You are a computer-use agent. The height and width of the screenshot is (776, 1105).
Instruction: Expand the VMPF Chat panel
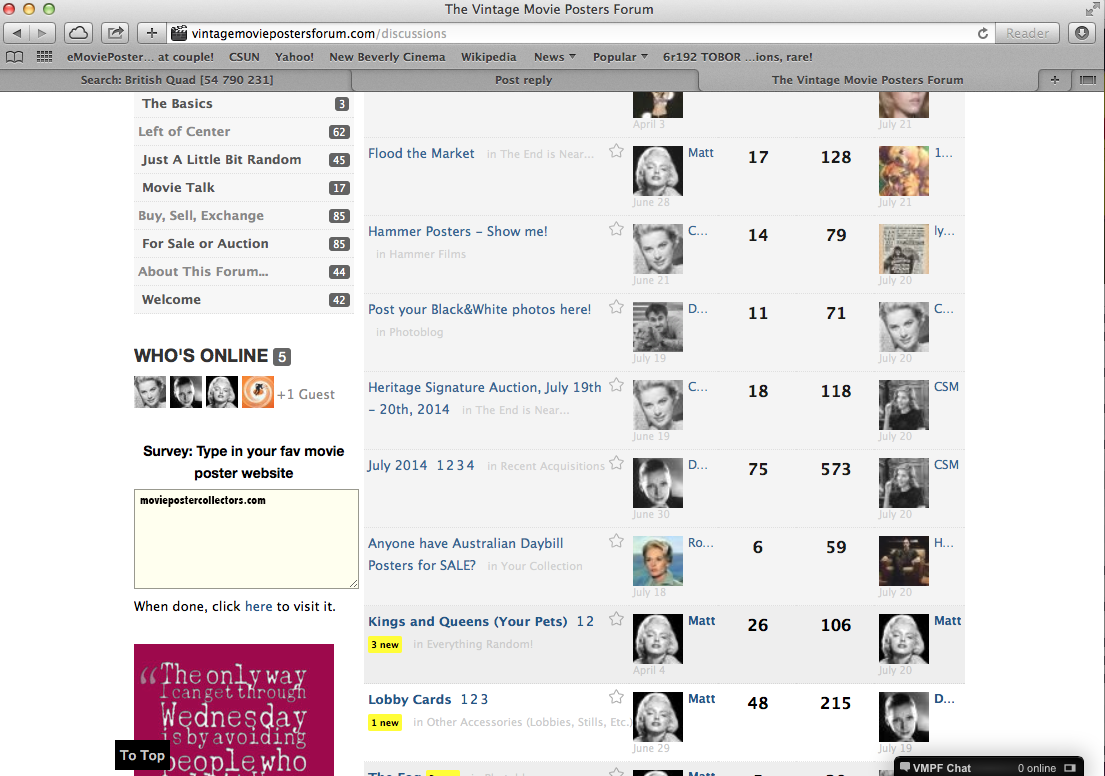pyautogui.click(x=1070, y=768)
